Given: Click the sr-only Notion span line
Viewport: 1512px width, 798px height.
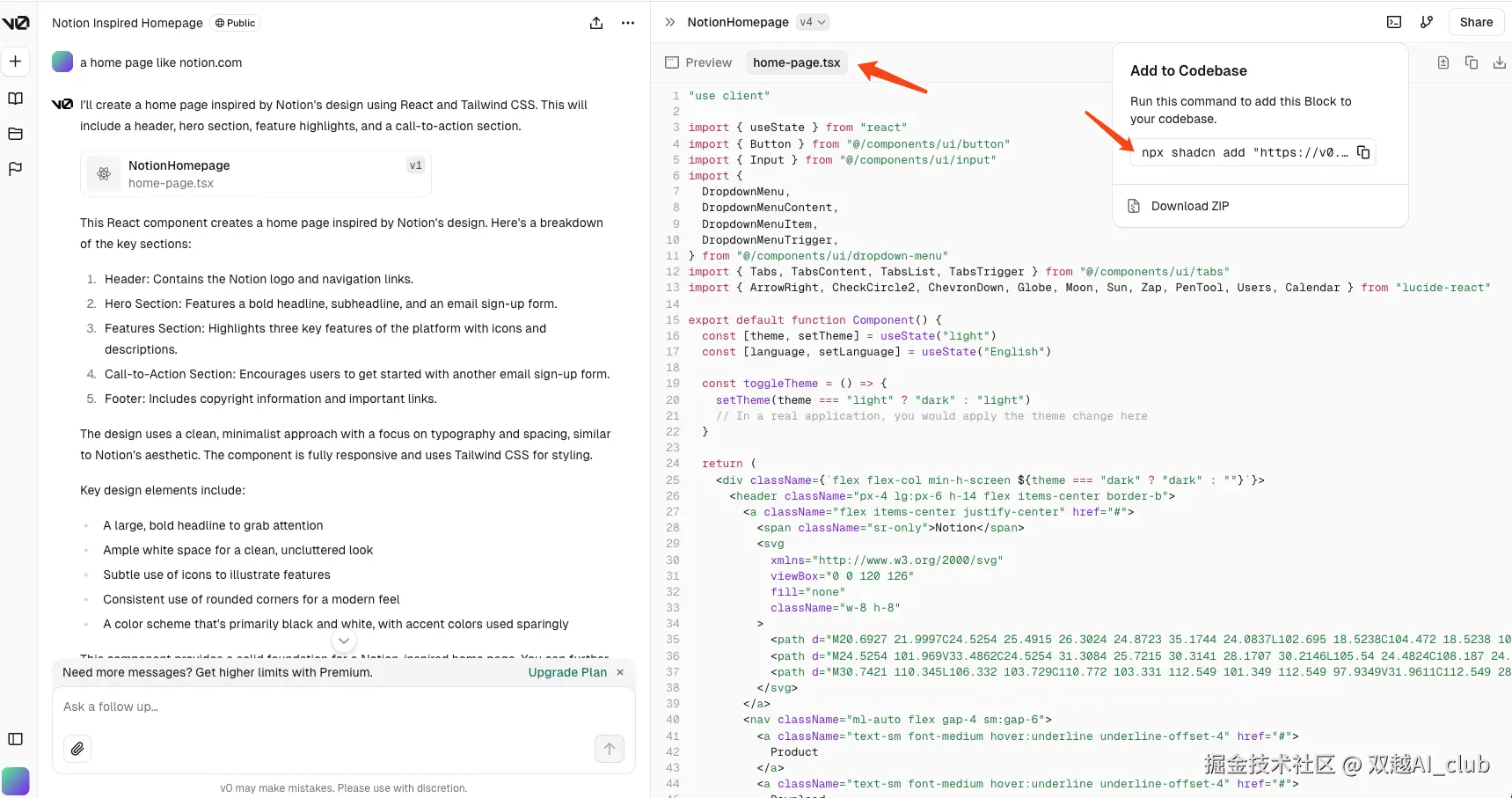Looking at the screenshot, I should (x=890, y=528).
